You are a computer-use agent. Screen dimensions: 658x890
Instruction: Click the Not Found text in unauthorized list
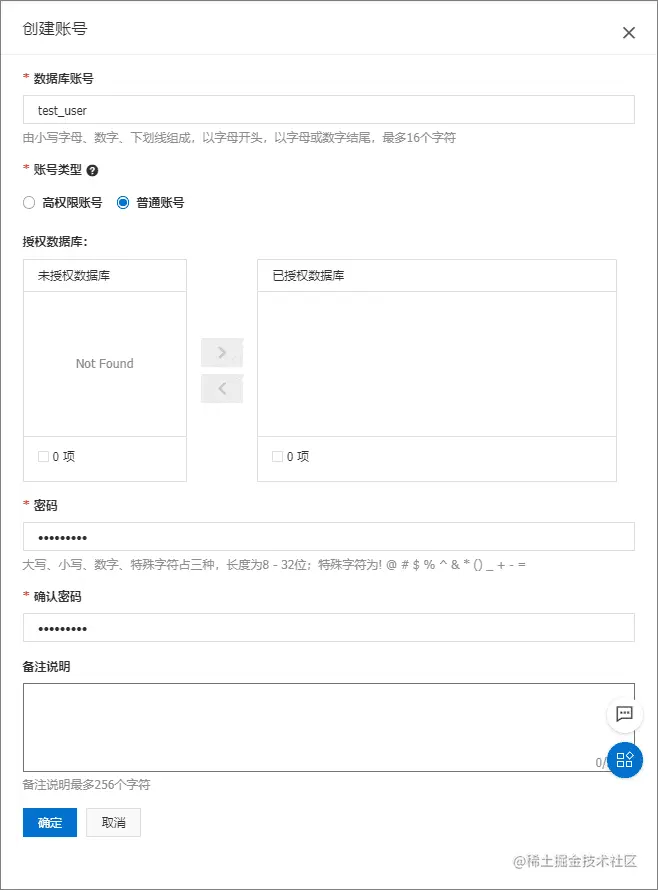(x=105, y=364)
